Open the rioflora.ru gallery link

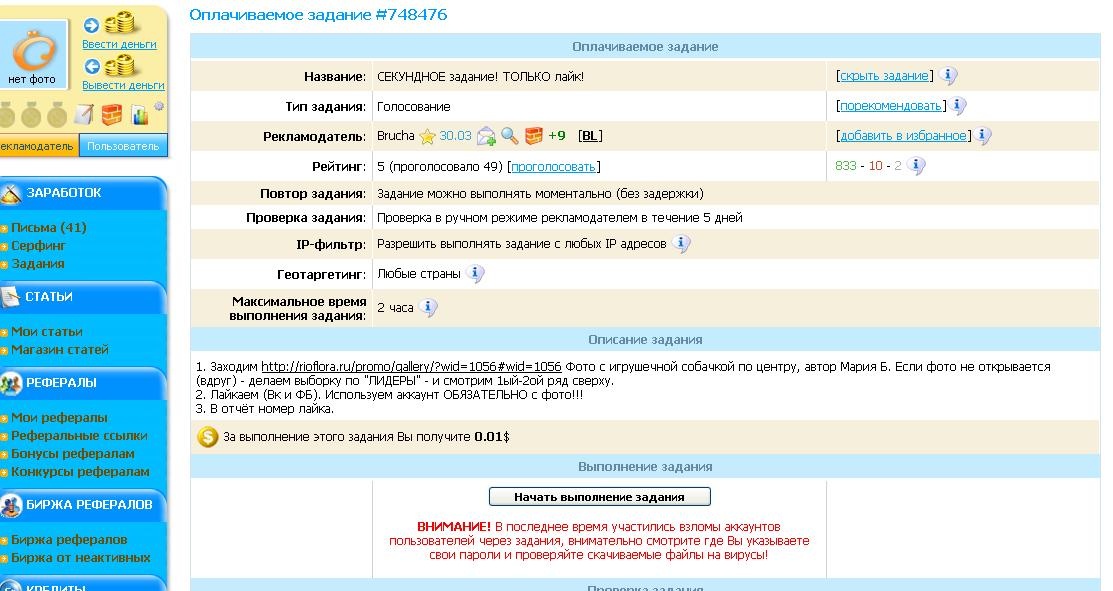pyautogui.click(x=411, y=367)
